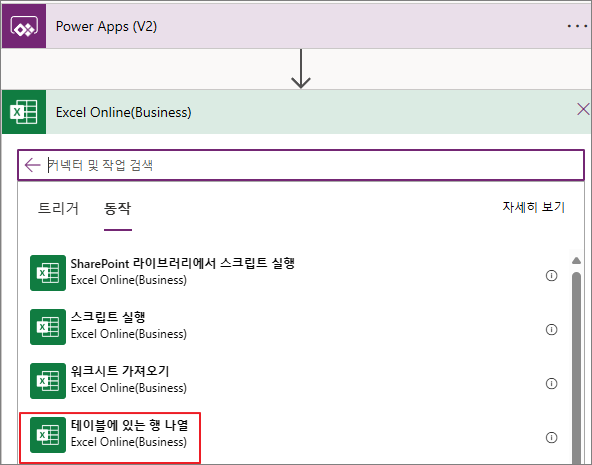The height and width of the screenshot is (465, 592).
Task: Click scroll up arrow of action list
Action: point(576,260)
